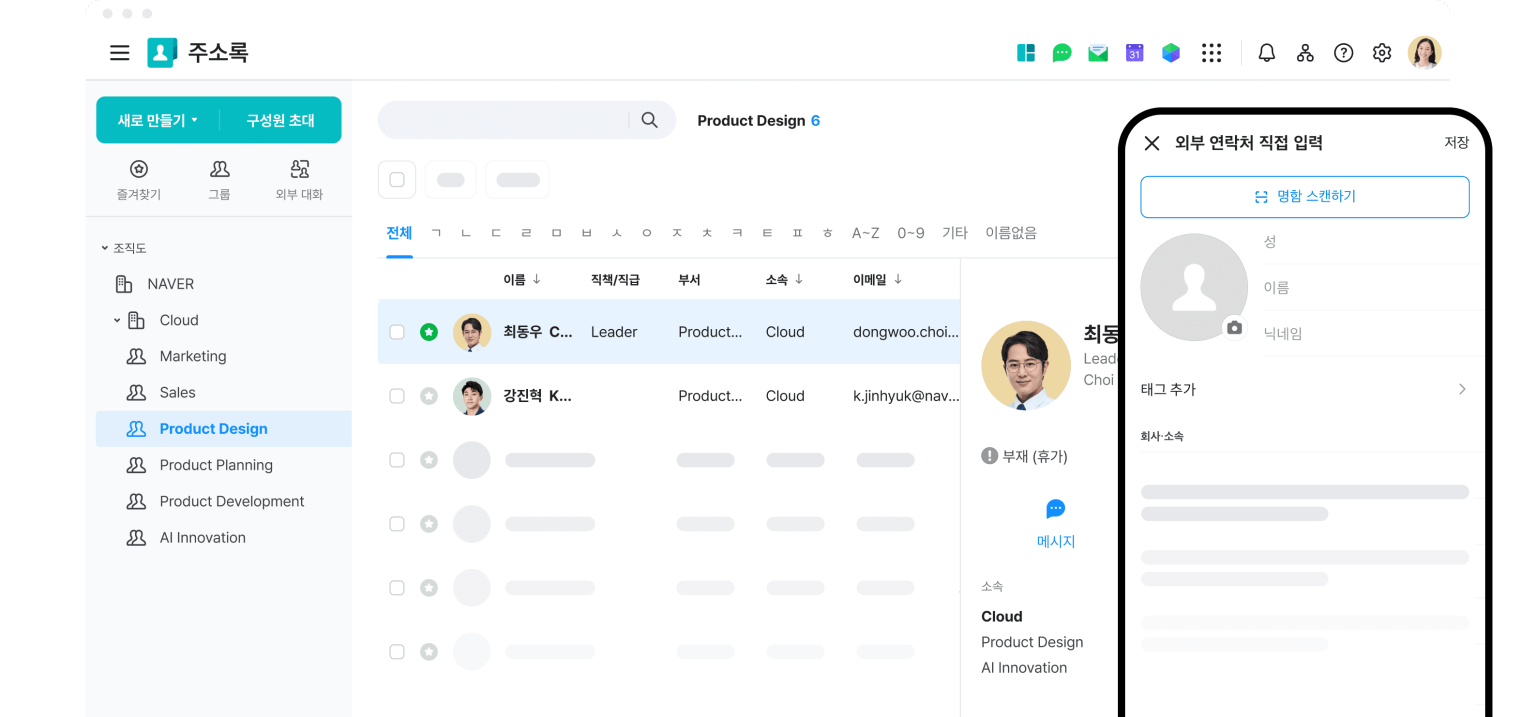Click camera icon on profile photo
This screenshot has height=717, width=1536.
pyautogui.click(x=1235, y=328)
